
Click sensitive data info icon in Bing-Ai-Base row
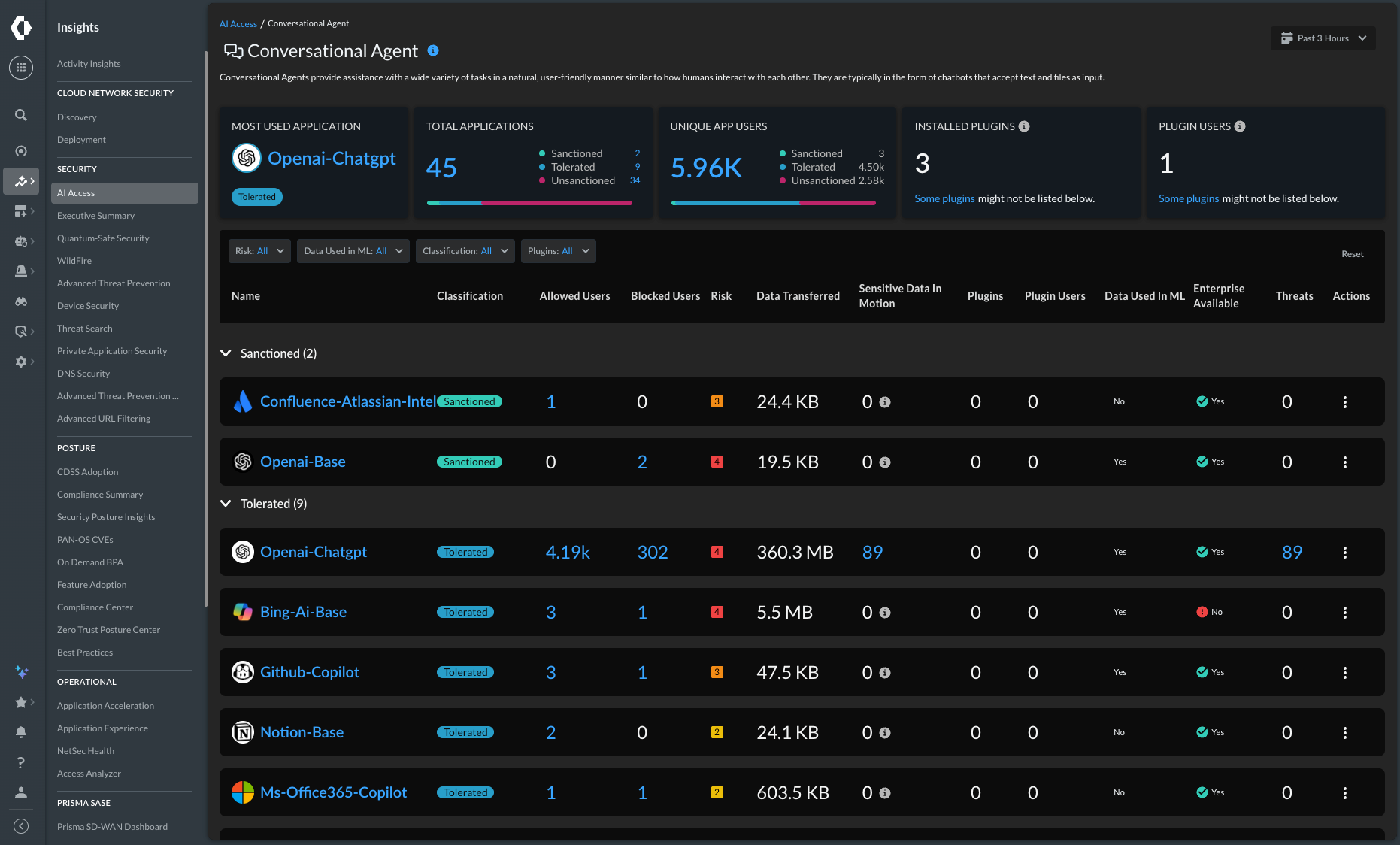click(885, 613)
